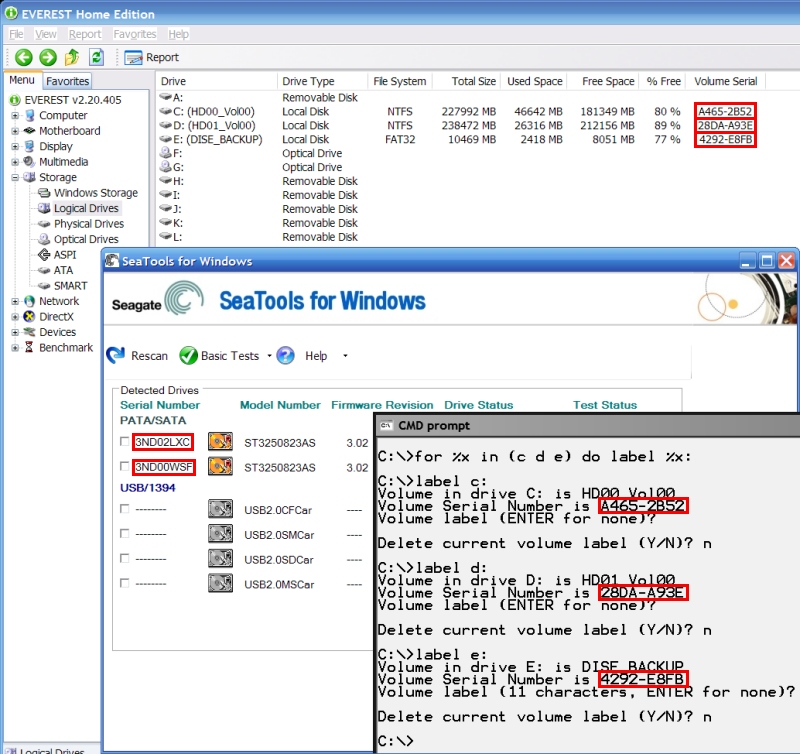Click the drive icon for USB2.0CFCar
This screenshot has width=800, height=754.
pos(220,509)
